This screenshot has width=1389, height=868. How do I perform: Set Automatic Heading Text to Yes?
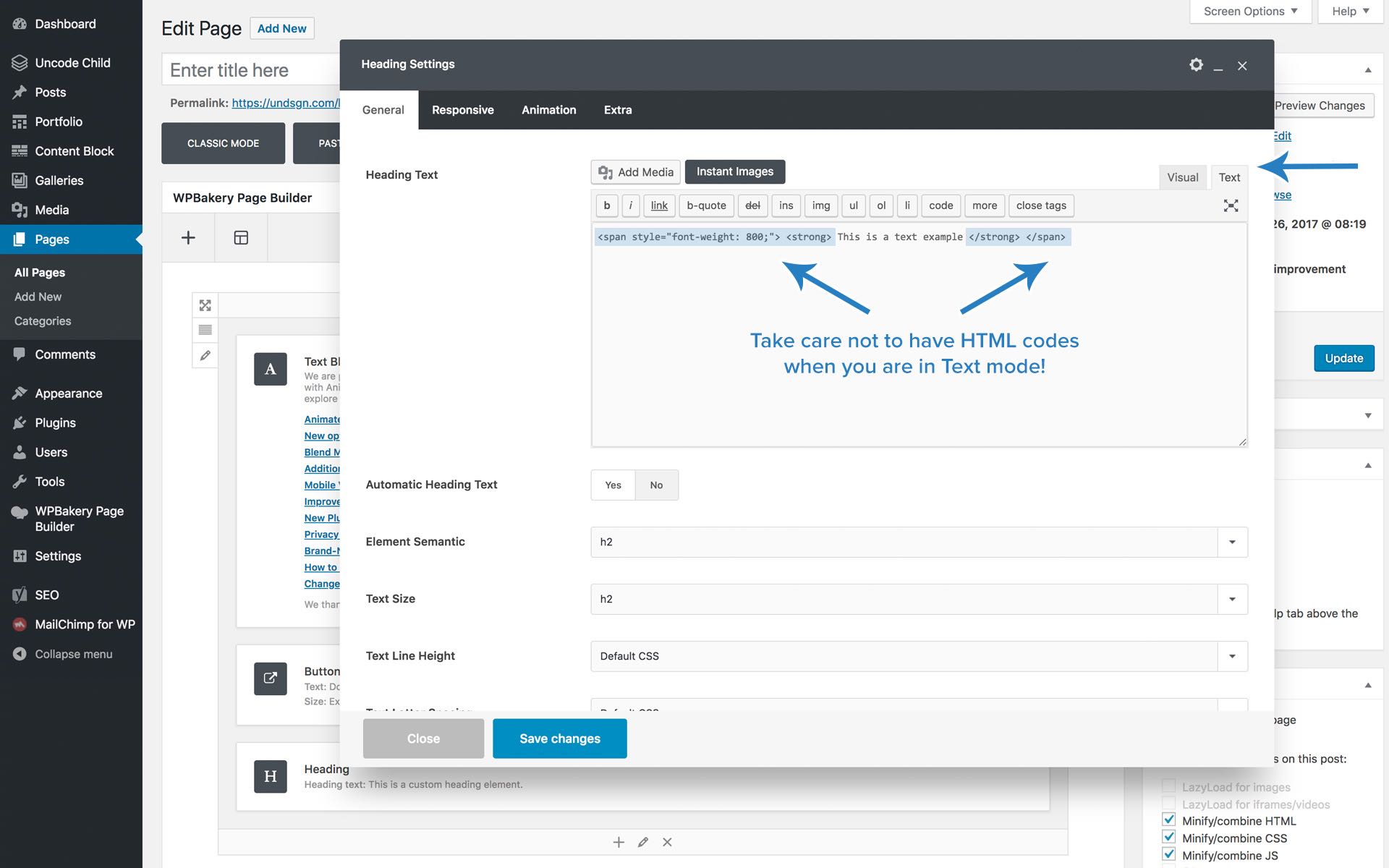(613, 485)
